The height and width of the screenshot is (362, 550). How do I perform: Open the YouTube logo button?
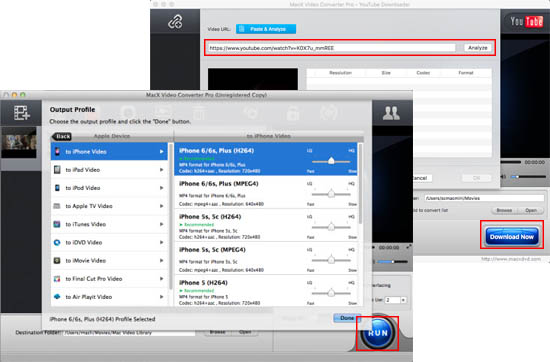526,21
